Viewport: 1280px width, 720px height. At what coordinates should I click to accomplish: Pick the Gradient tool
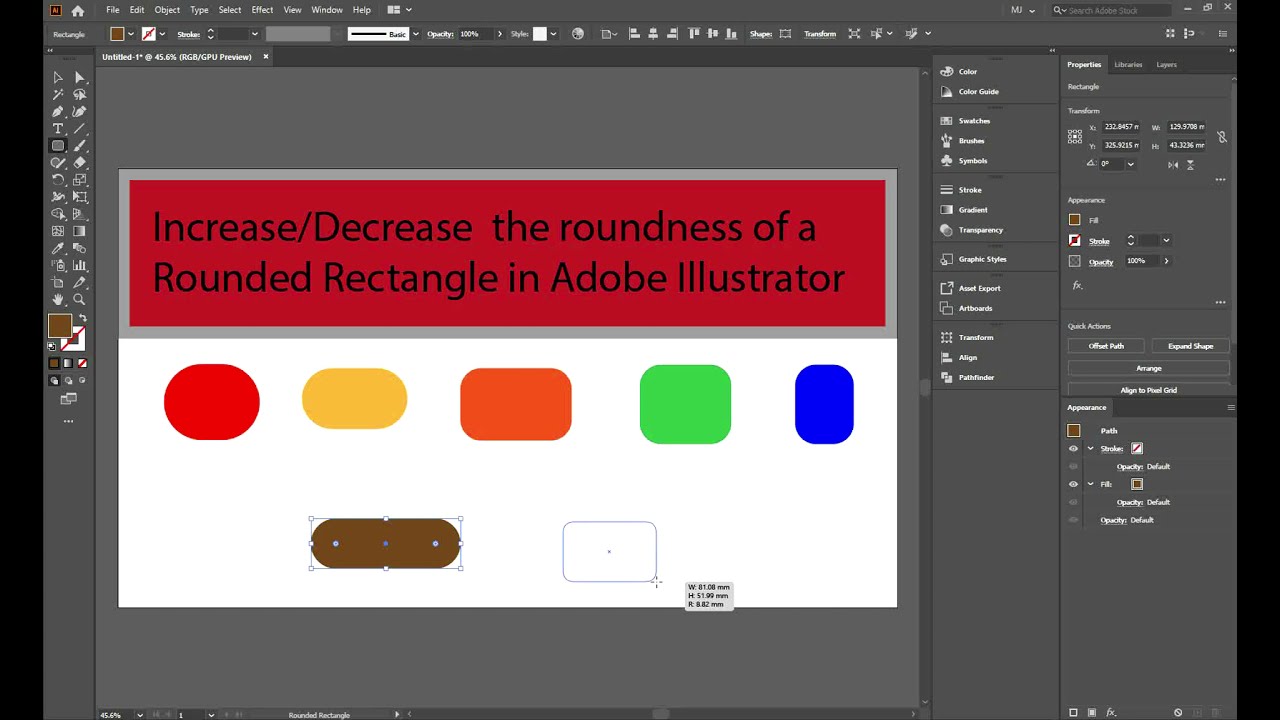tap(79, 231)
